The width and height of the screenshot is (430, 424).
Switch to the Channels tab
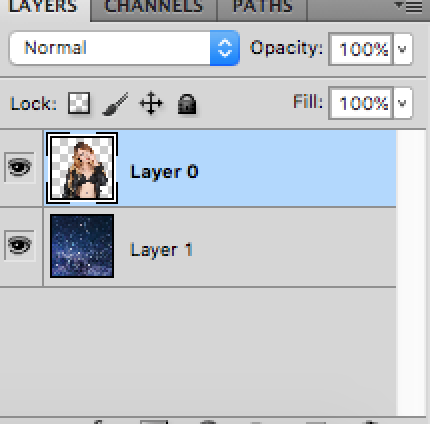pyautogui.click(x=154, y=7)
